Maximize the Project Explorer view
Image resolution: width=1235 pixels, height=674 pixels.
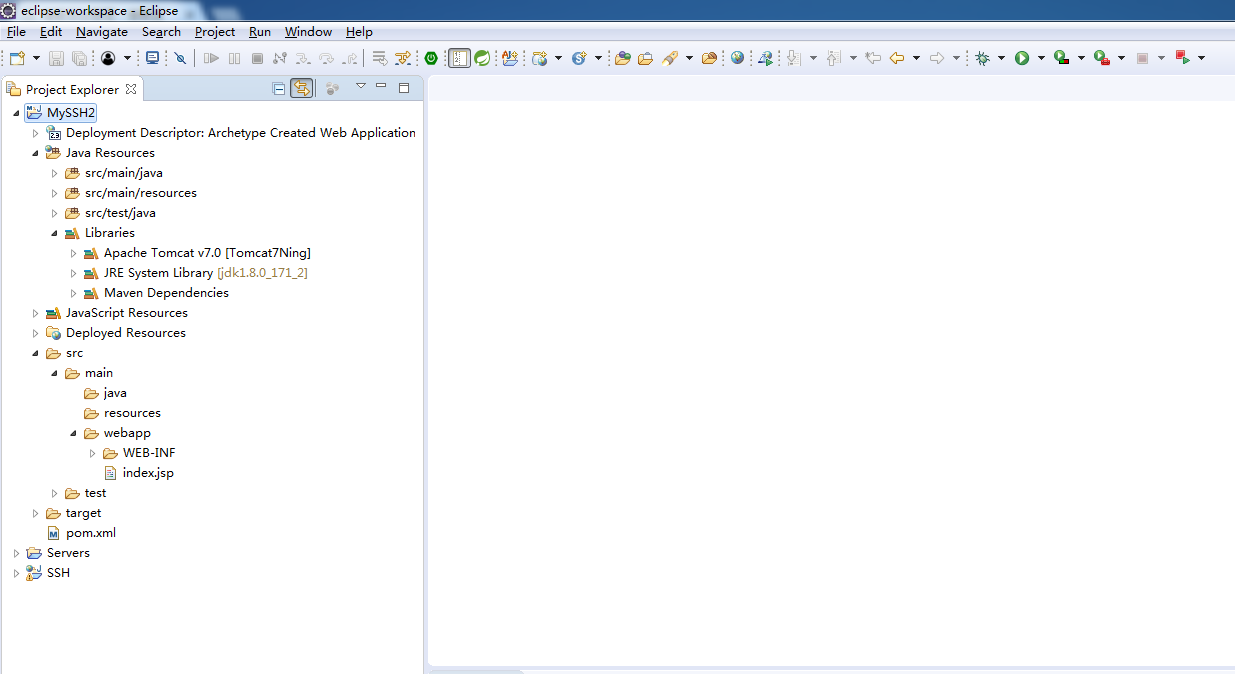404,87
